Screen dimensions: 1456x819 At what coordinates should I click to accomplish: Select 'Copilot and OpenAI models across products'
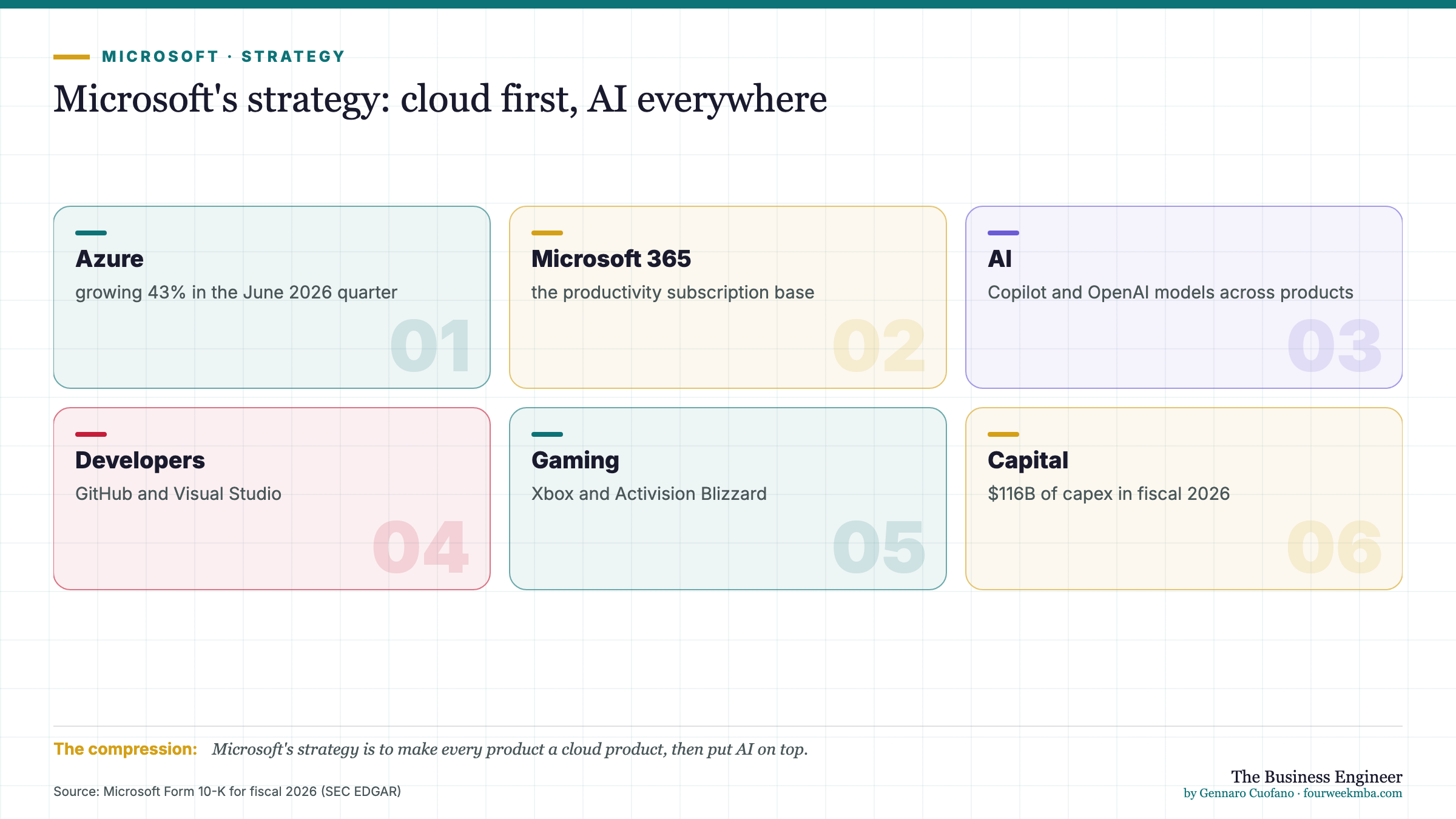coord(1170,292)
